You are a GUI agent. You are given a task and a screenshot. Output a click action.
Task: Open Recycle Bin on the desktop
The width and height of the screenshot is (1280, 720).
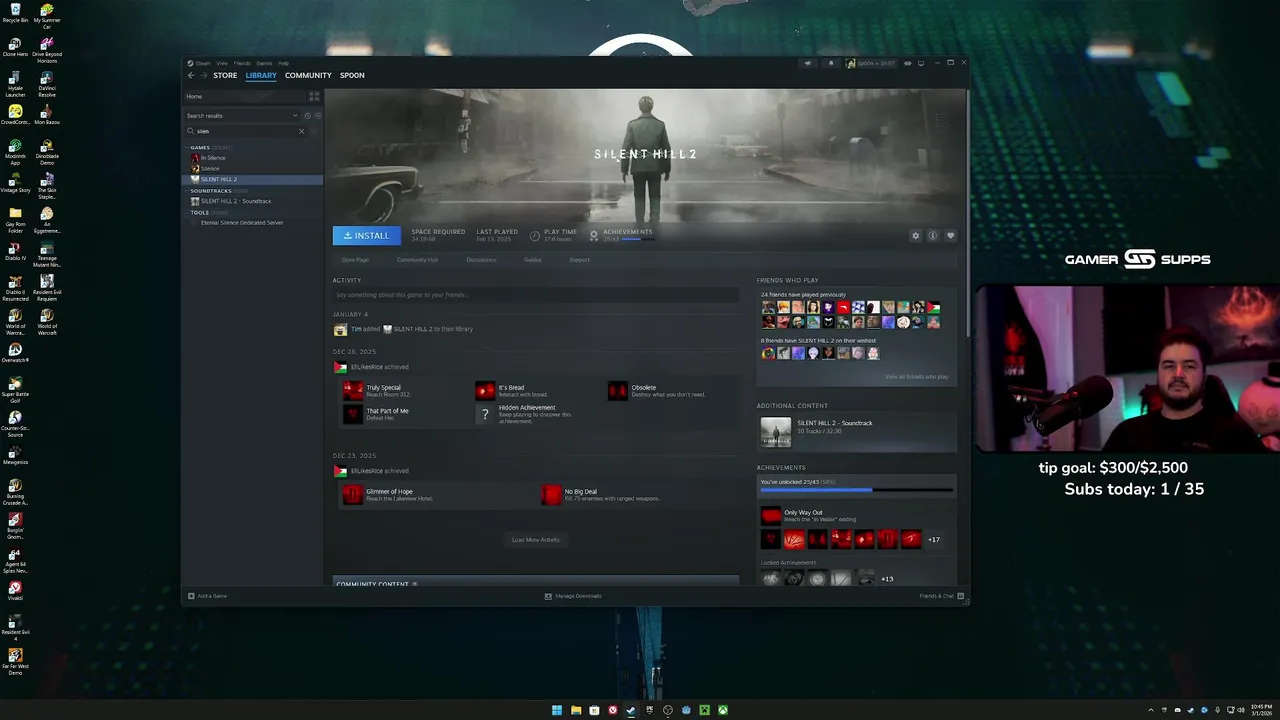tap(15, 13)
